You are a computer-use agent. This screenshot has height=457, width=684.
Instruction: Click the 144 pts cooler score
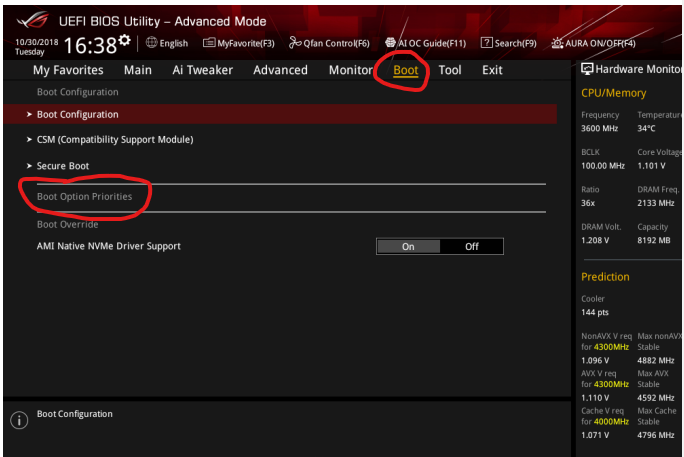[595, 312]
